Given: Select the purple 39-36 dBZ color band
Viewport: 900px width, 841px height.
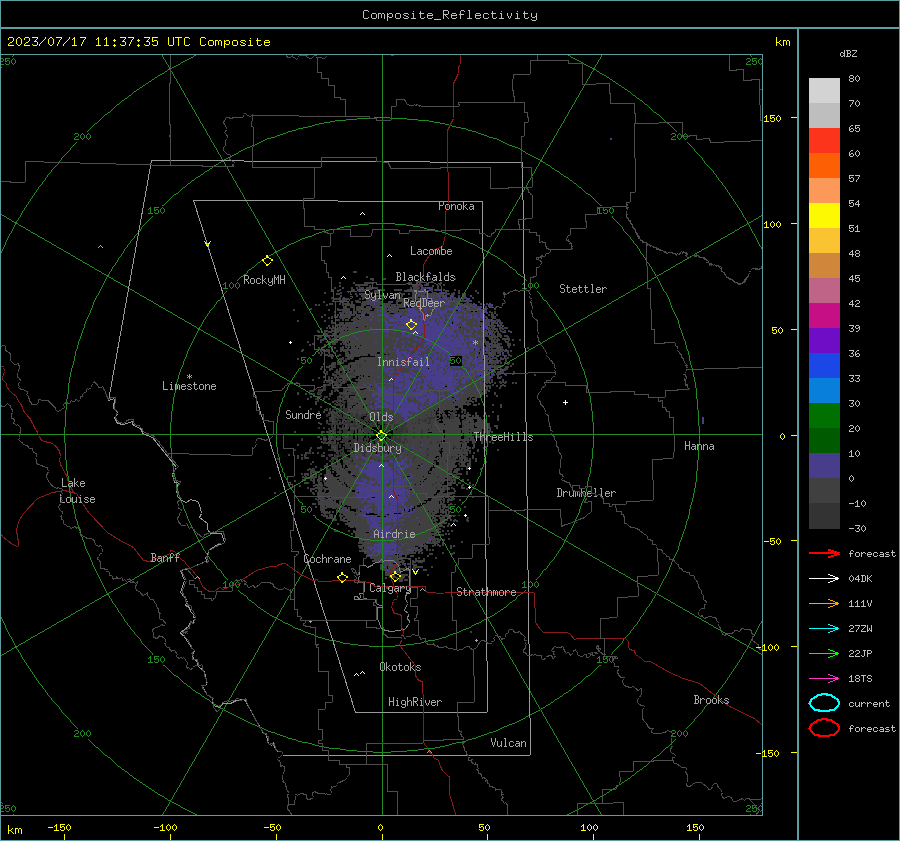Looking at the screenshot, I should [824, 340].
